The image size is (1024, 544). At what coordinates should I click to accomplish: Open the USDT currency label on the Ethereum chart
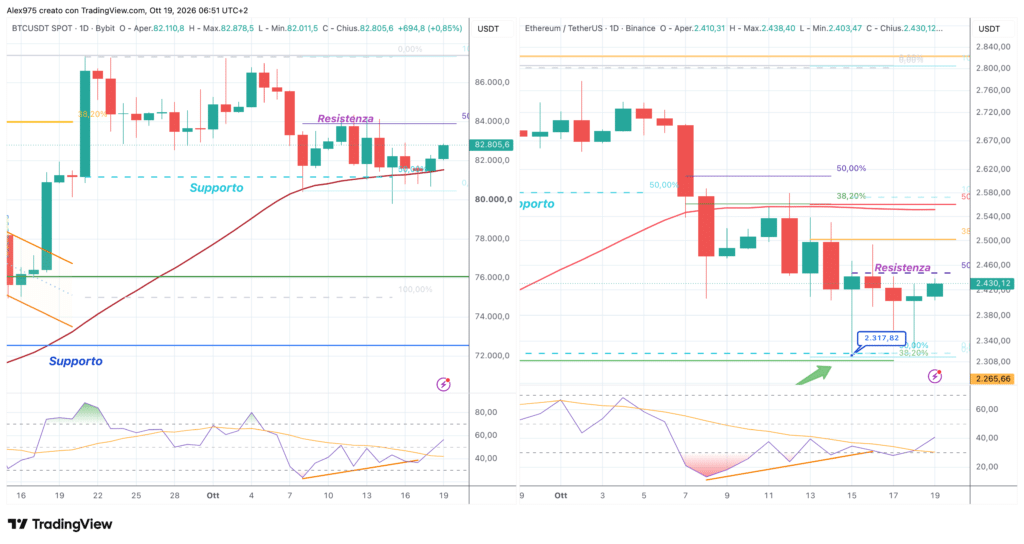pos(989,29)
